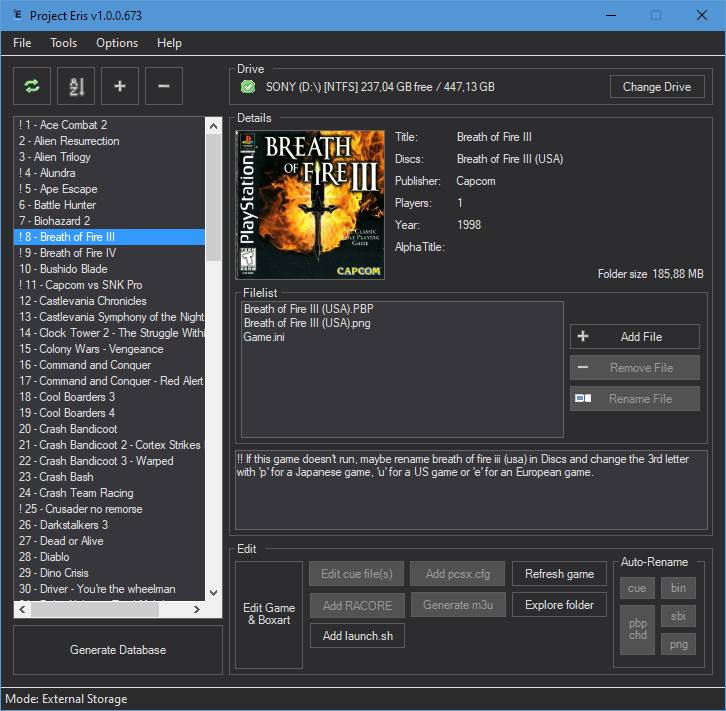Select '4 - Alundra' game
Screen dimensions: 726x711
click(x=109, y=173)
